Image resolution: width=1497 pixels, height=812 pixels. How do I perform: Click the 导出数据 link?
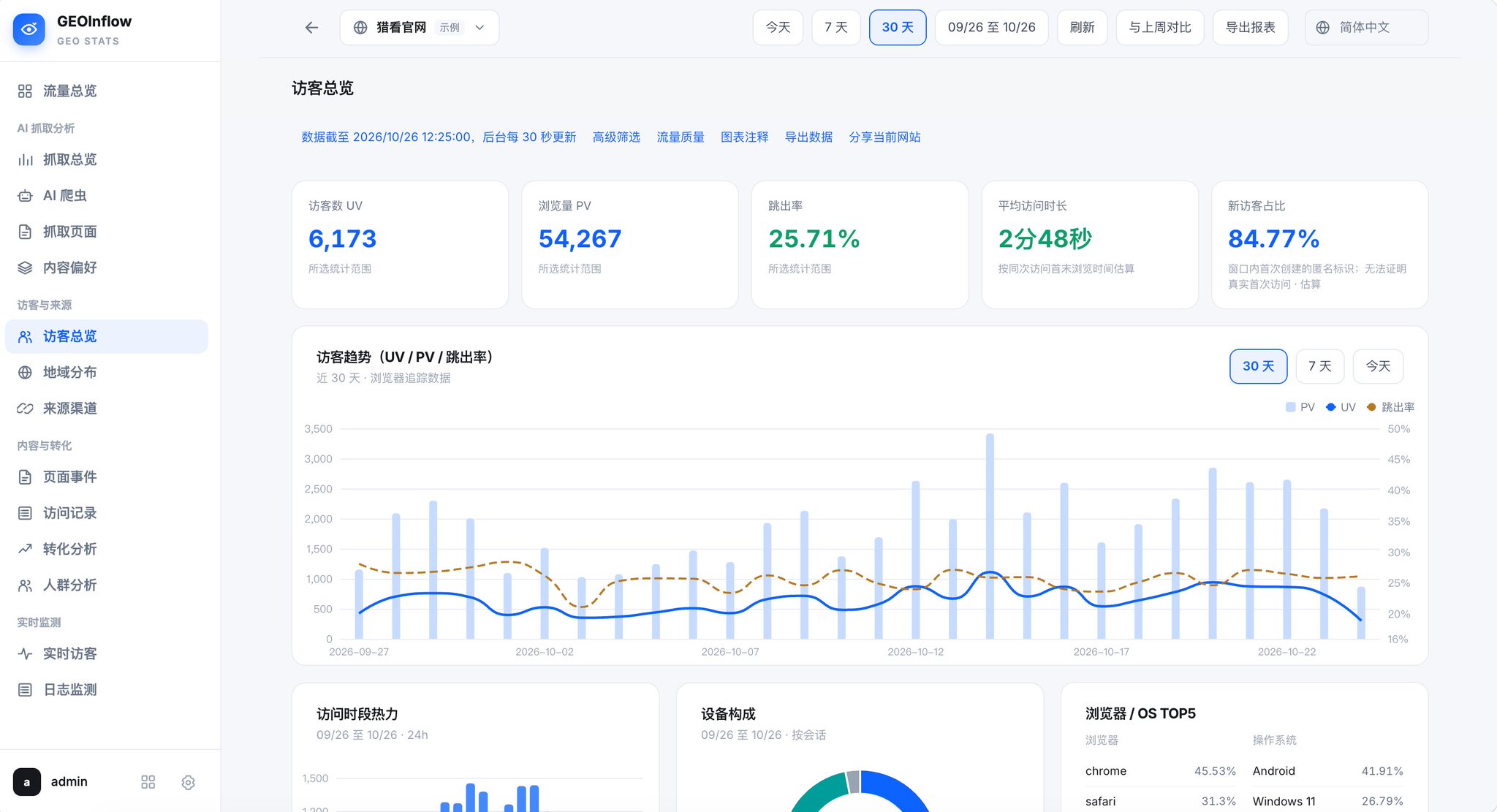point(808,137)
